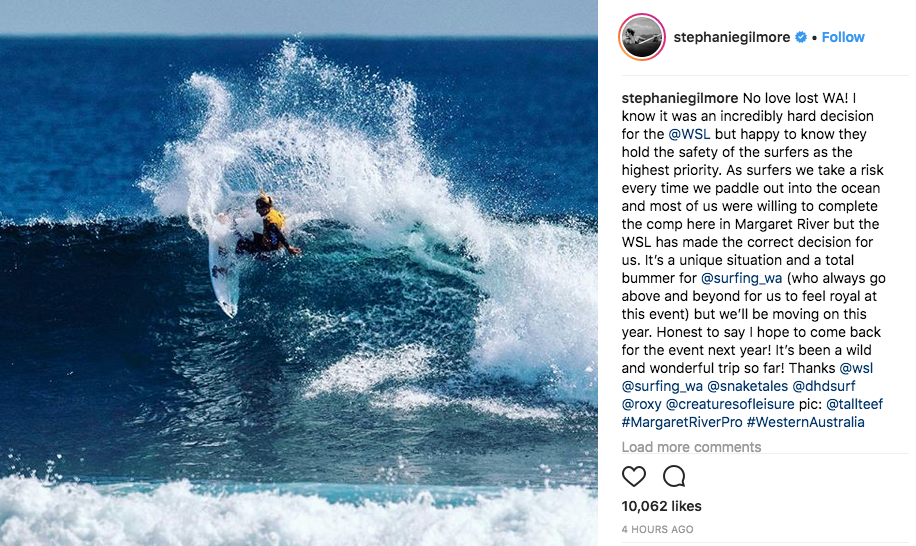Open the @snaketales profile link
Viewport: 916px width, 546px height.
tap(747, 386)
